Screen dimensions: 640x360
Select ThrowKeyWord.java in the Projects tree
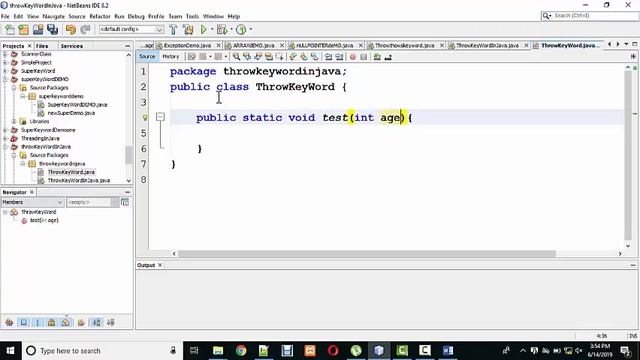(x=71, y=172)
